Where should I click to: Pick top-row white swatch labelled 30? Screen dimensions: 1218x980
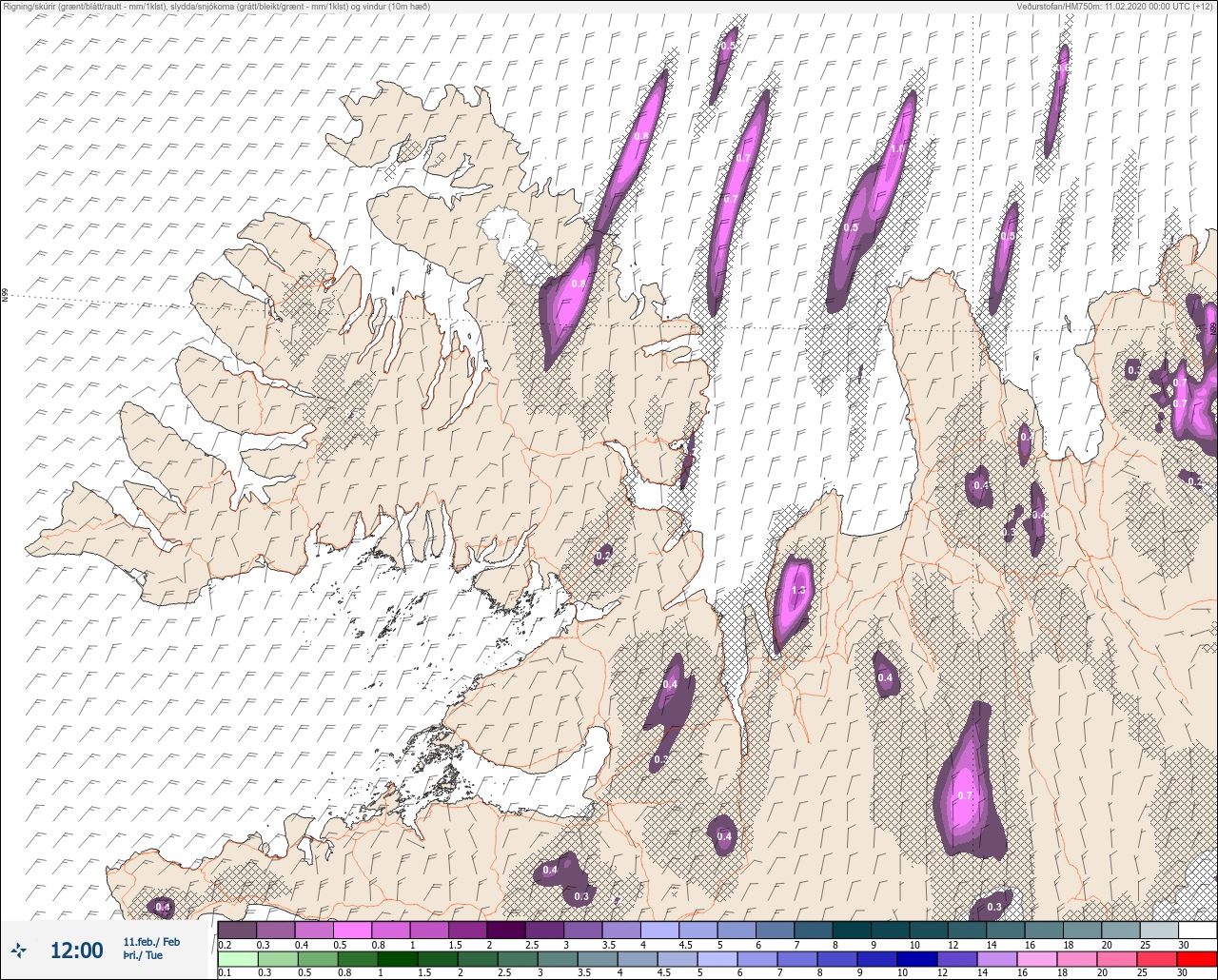click(1197, 930)
